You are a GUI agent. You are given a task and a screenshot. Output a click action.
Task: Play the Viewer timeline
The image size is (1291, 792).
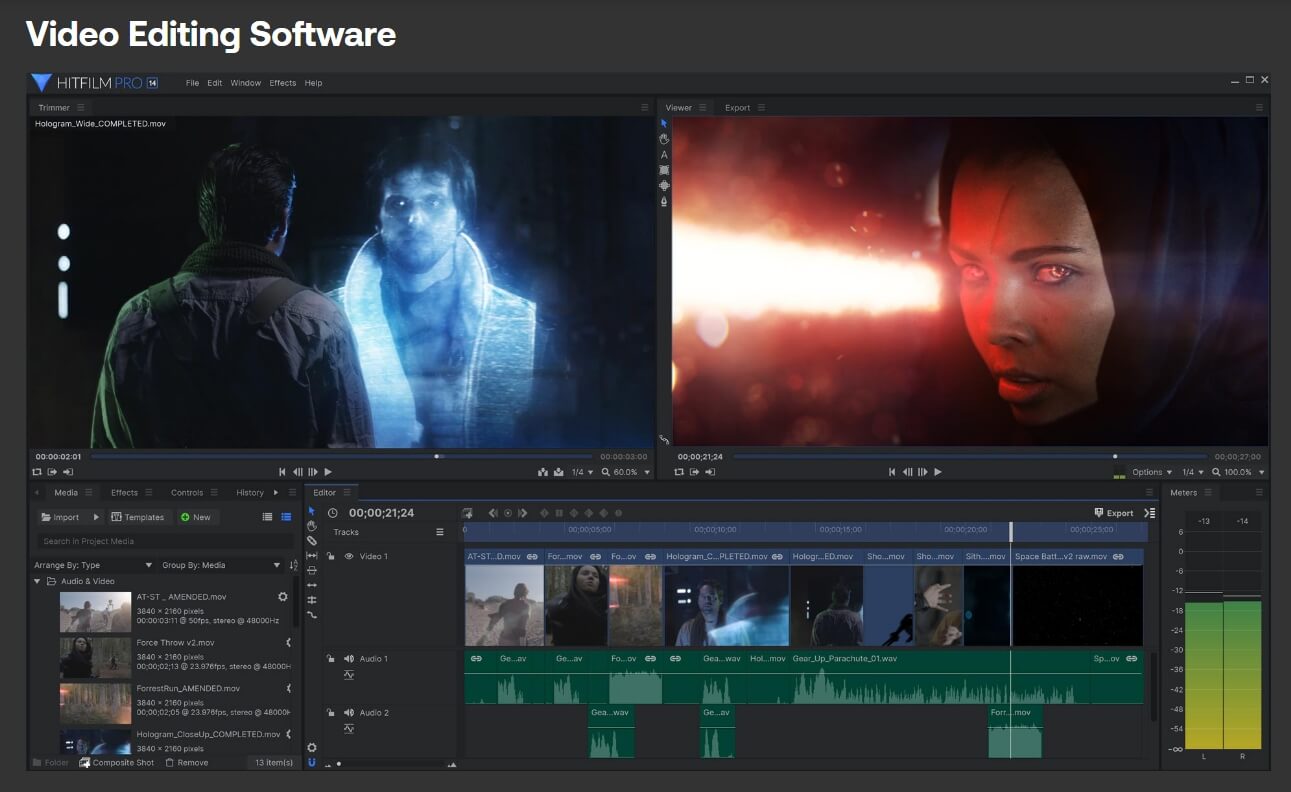[937, 472]
